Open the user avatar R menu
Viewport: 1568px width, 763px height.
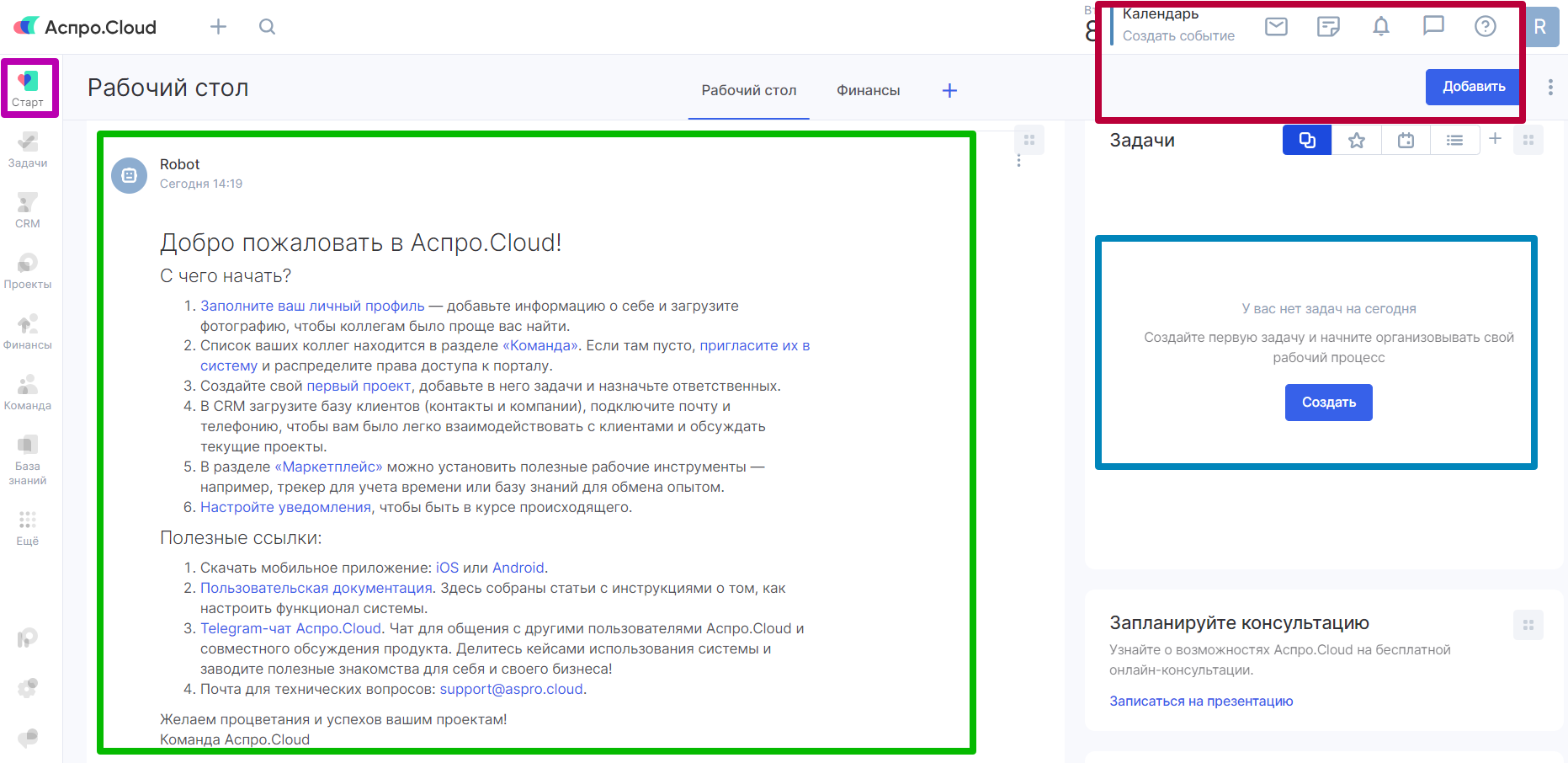coord(1540,27)
